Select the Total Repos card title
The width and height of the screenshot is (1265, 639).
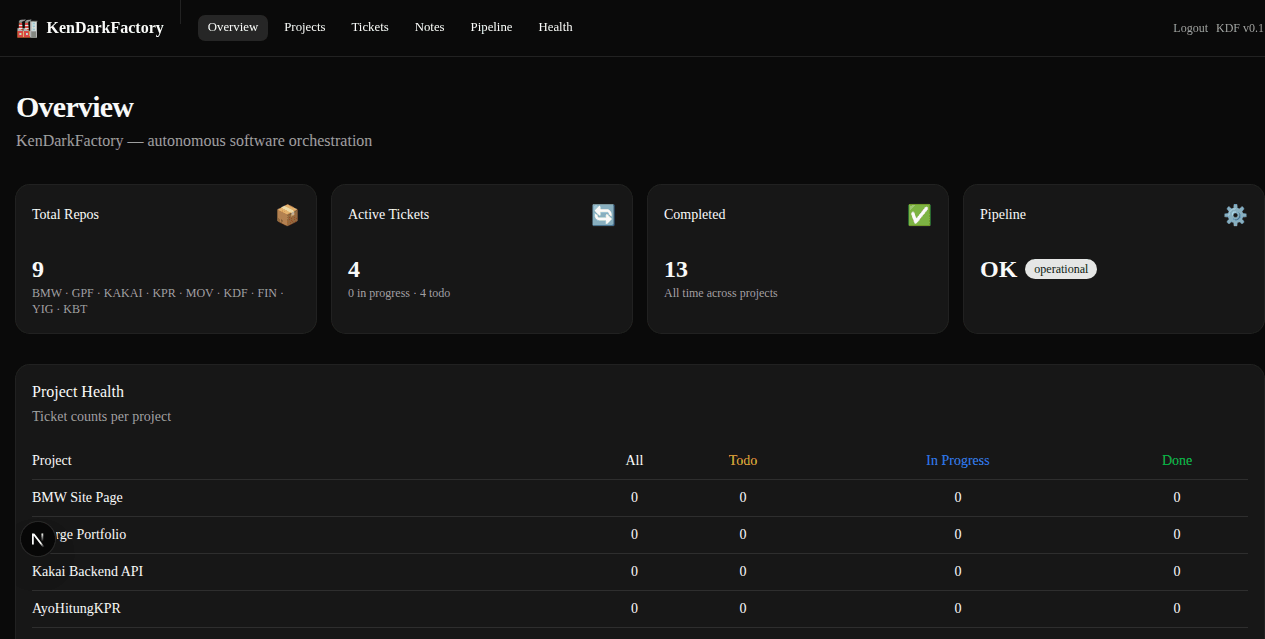pos(65,214)
